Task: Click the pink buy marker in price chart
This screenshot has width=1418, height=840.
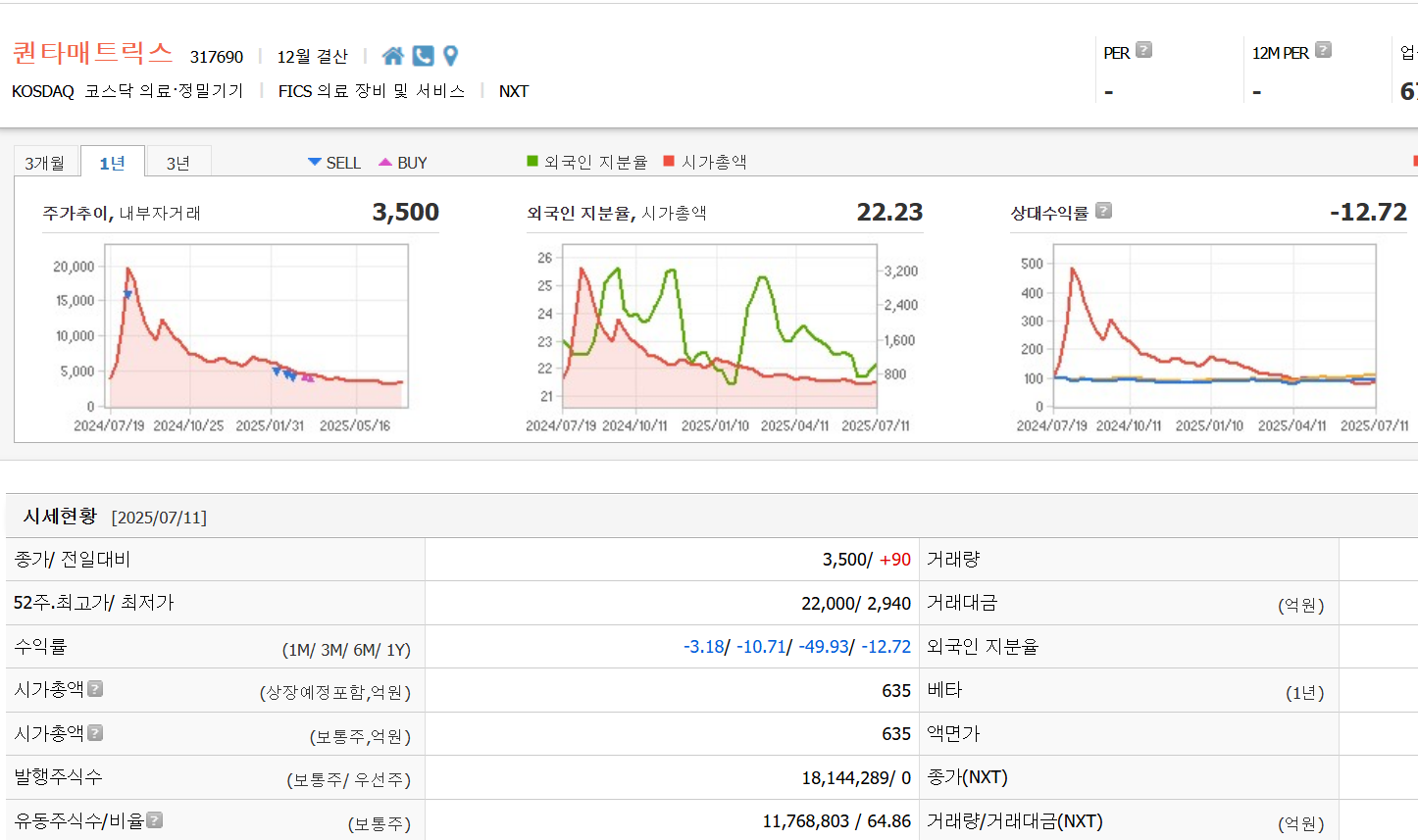Action: [308, 377]
